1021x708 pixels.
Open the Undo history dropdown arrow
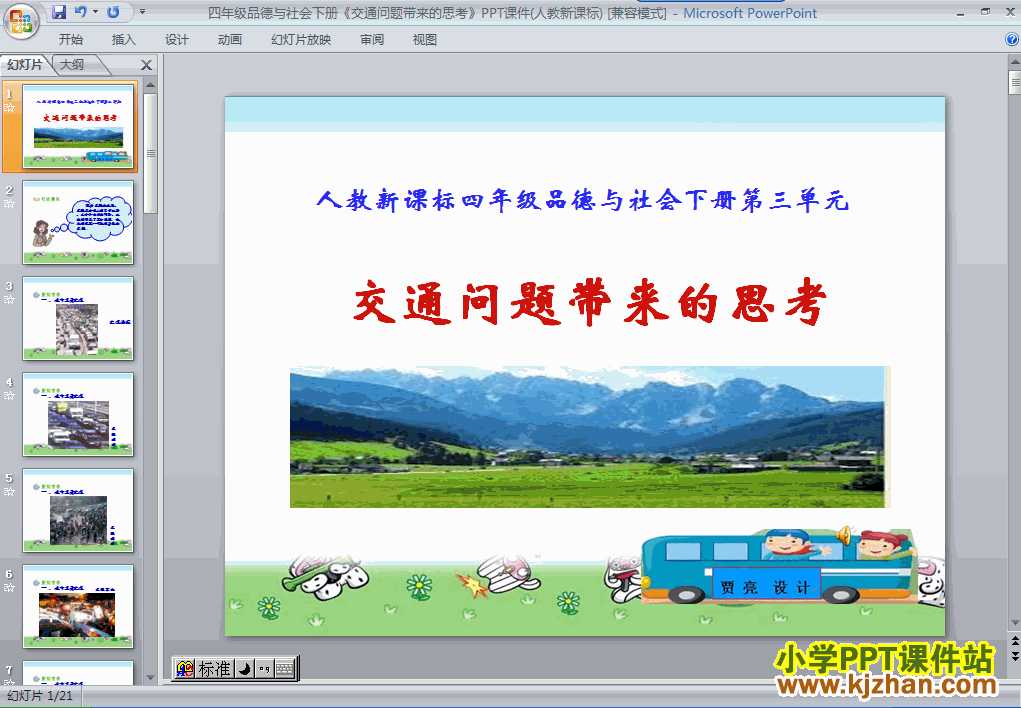[96, 12]
